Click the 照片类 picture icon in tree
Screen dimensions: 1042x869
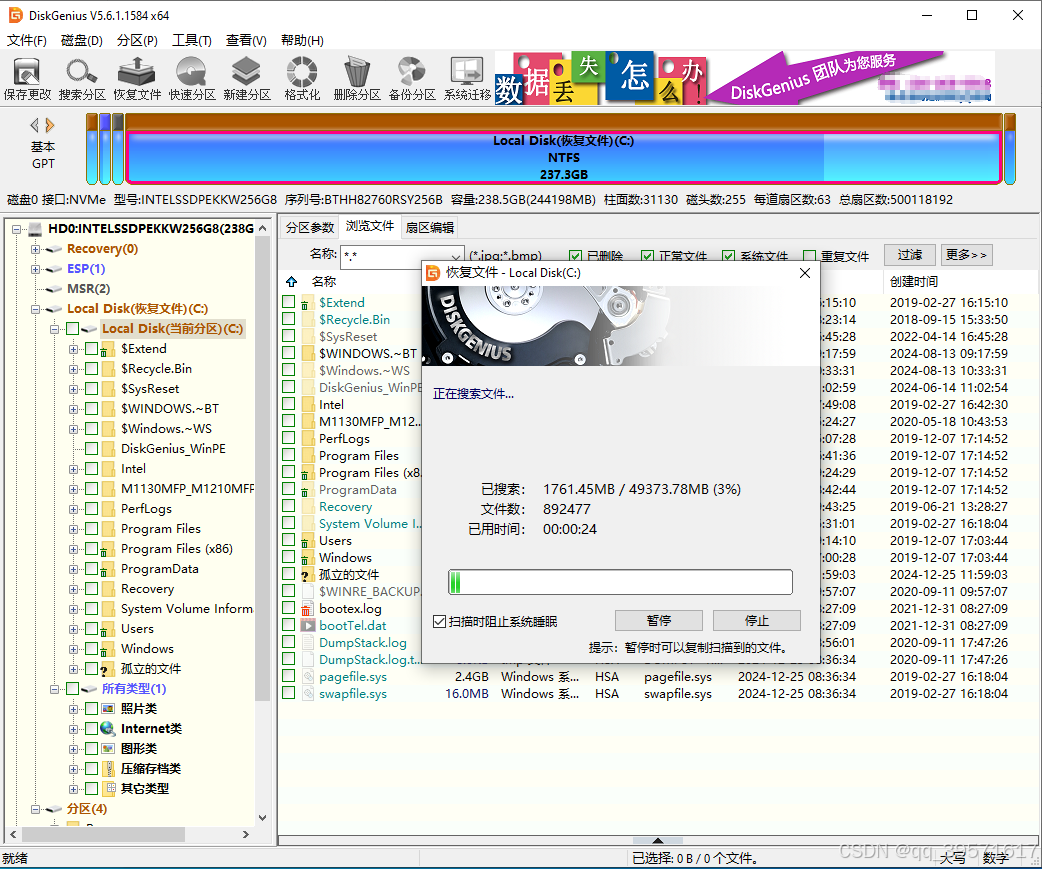click(x=108, y=708)
